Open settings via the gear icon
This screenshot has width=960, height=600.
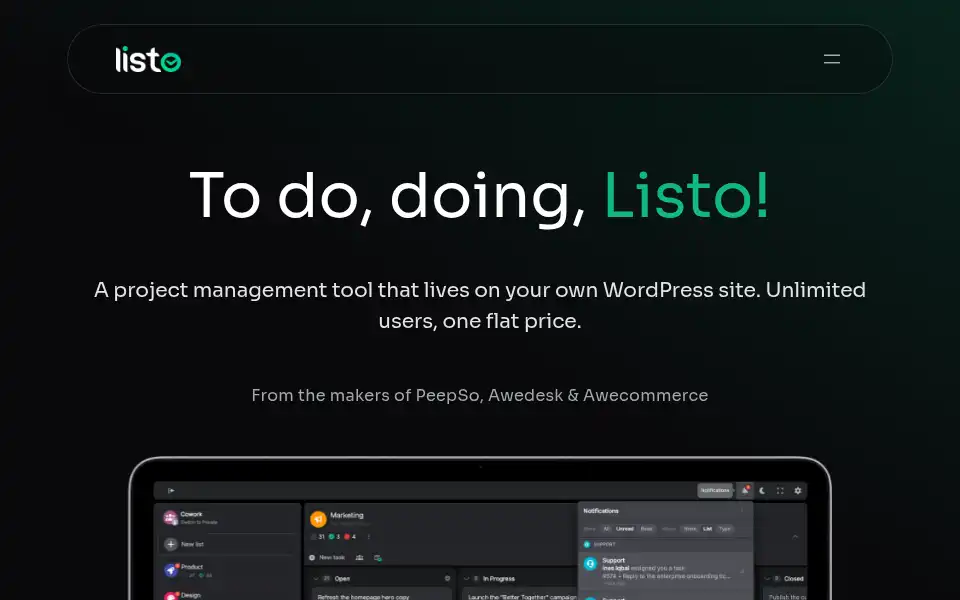[798, 490]
